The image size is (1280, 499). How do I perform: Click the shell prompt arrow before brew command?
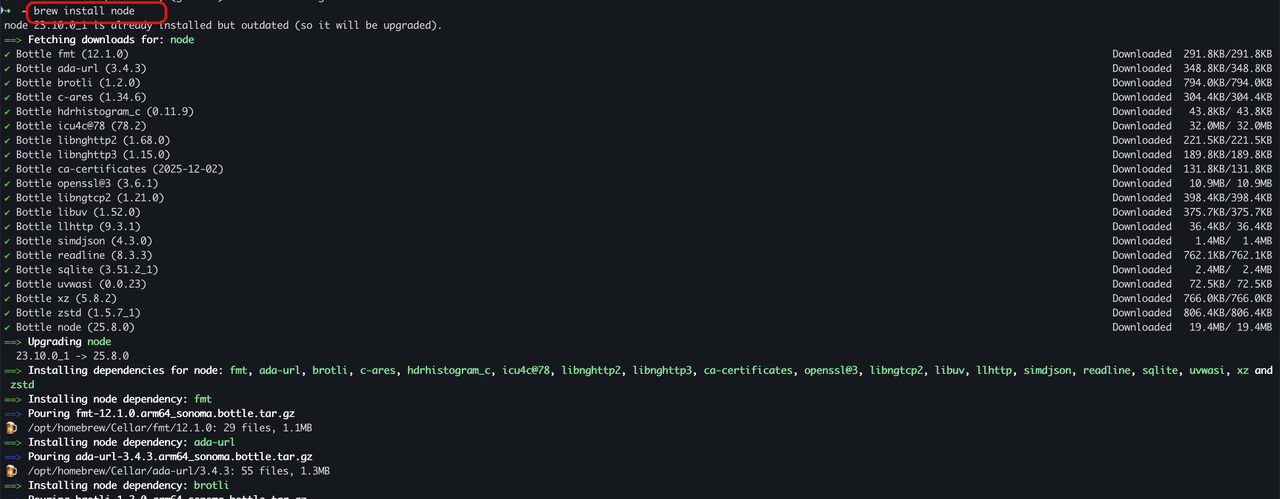(x=7, y=11)
